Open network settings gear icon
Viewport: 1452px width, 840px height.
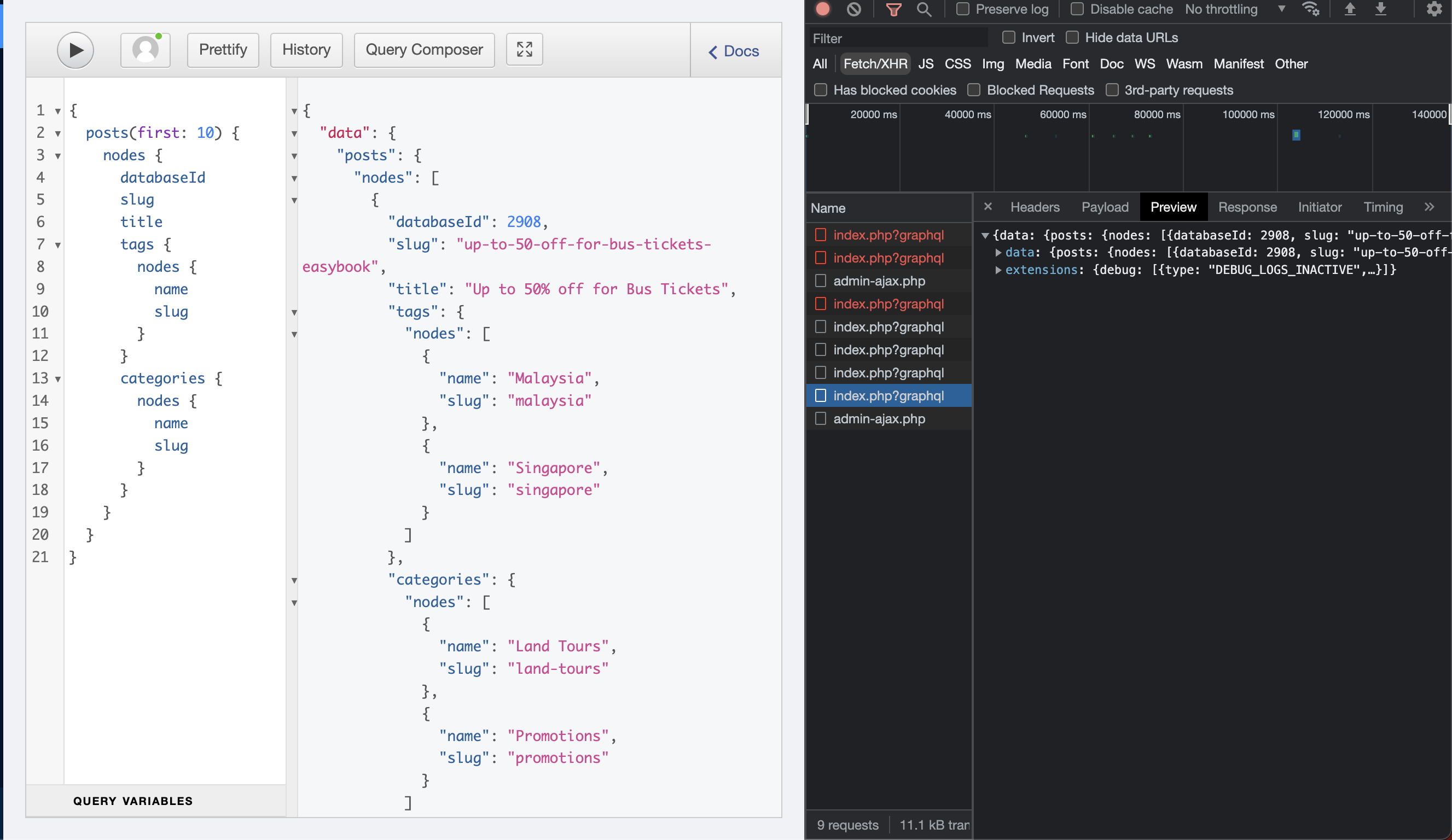pos(1433,9)
